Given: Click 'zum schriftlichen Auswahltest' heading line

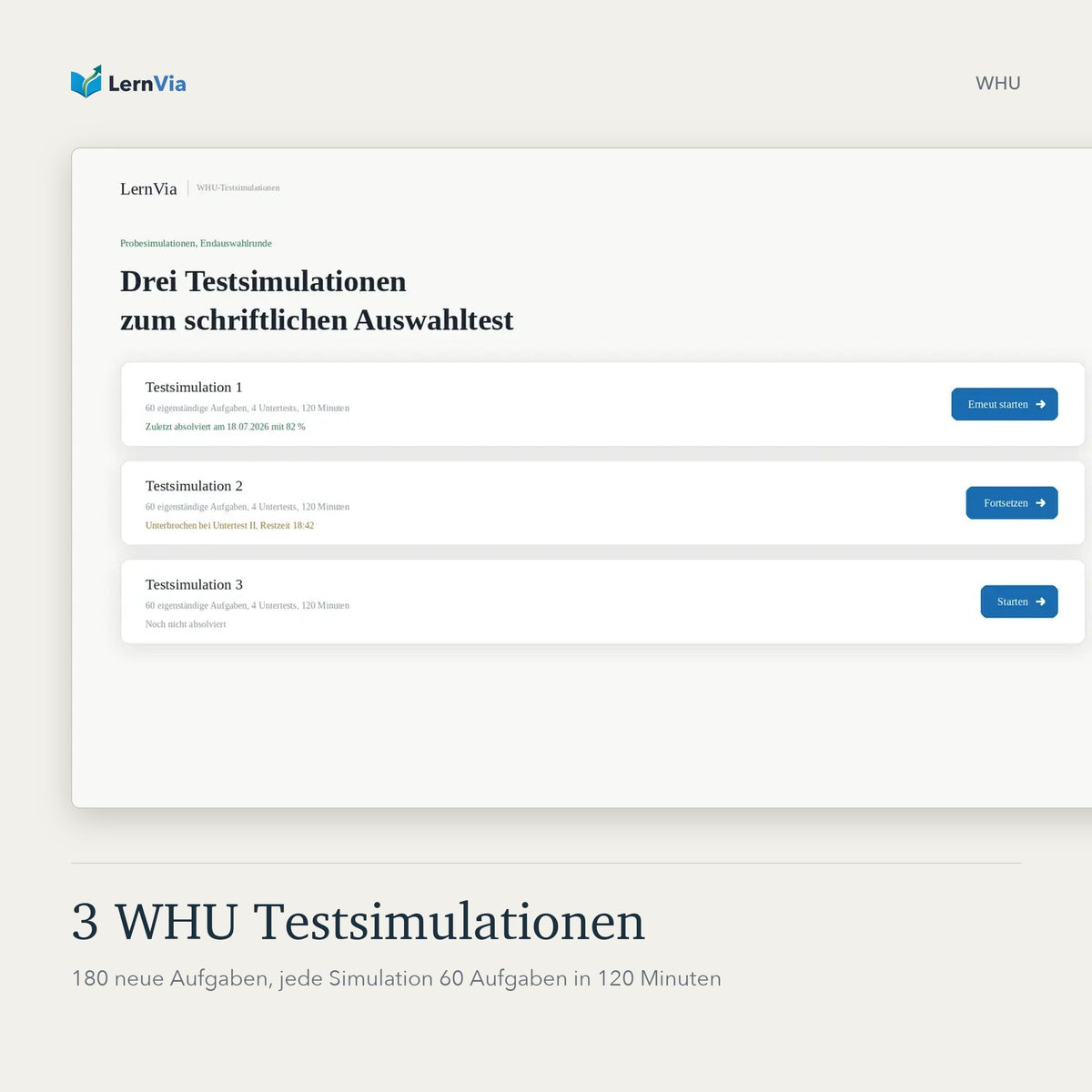Looking at the screenshot, I should [x=317, y=320].
